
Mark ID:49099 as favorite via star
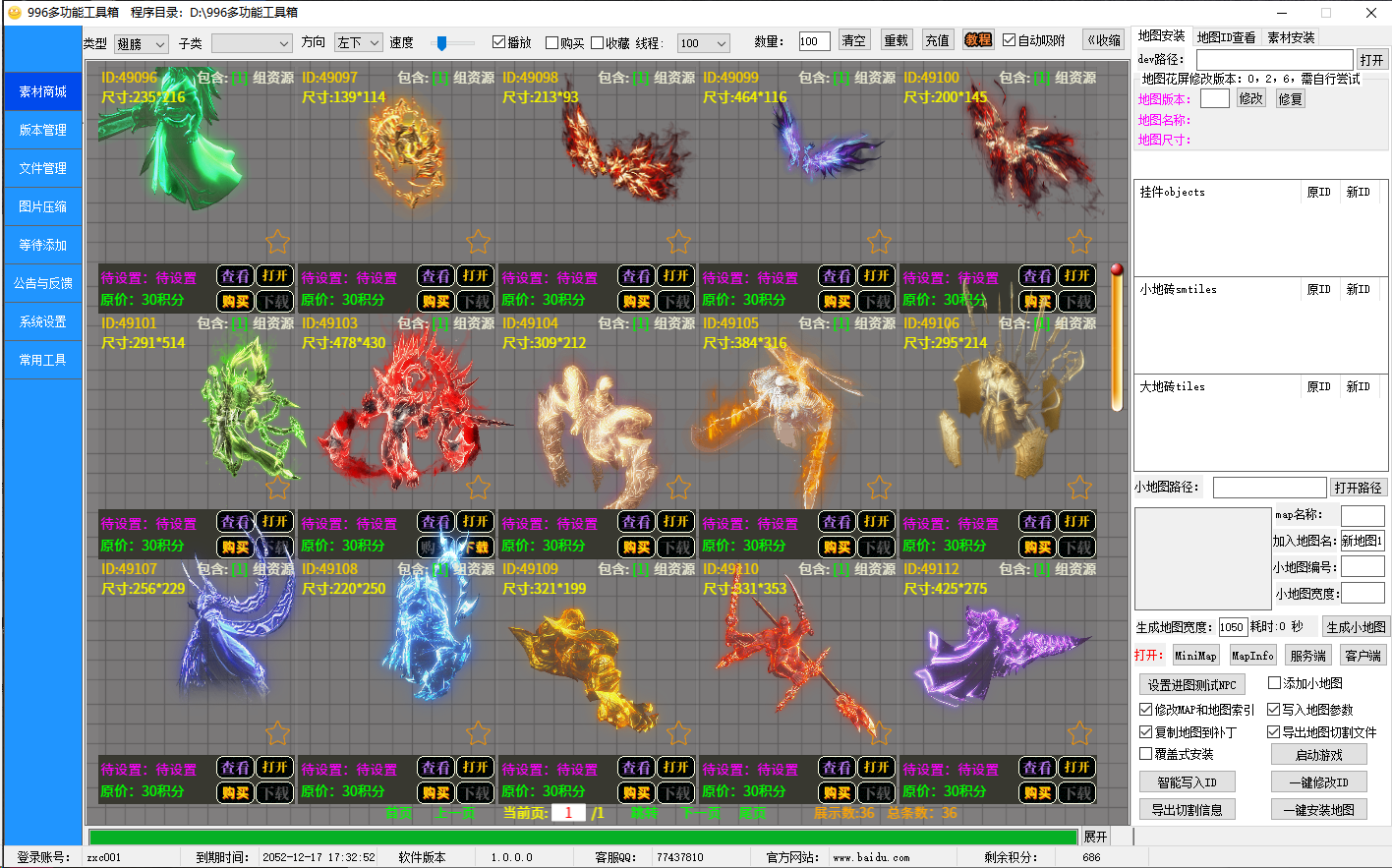pyautogui.click(x=880, y=241)
